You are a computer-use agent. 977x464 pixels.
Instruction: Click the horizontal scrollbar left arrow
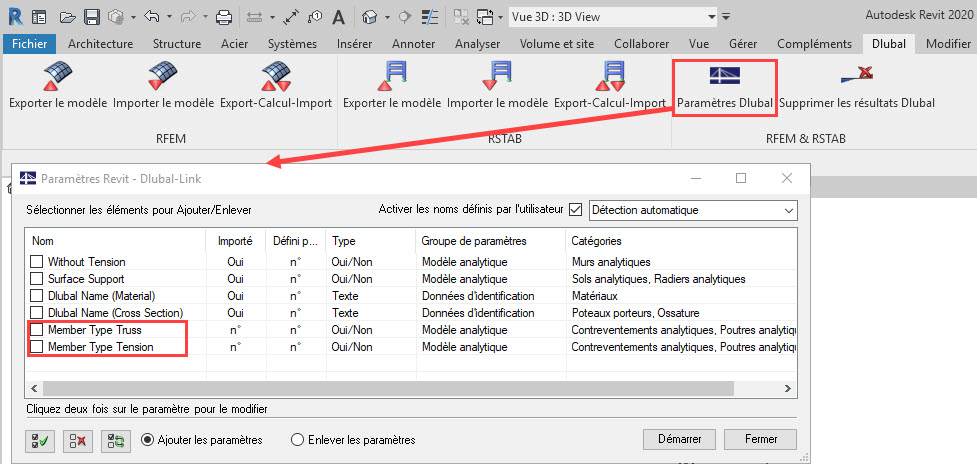(x=34, y=388)
